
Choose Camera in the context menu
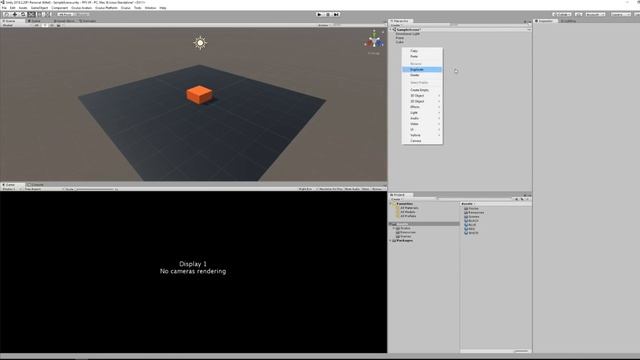pos(422,141)
